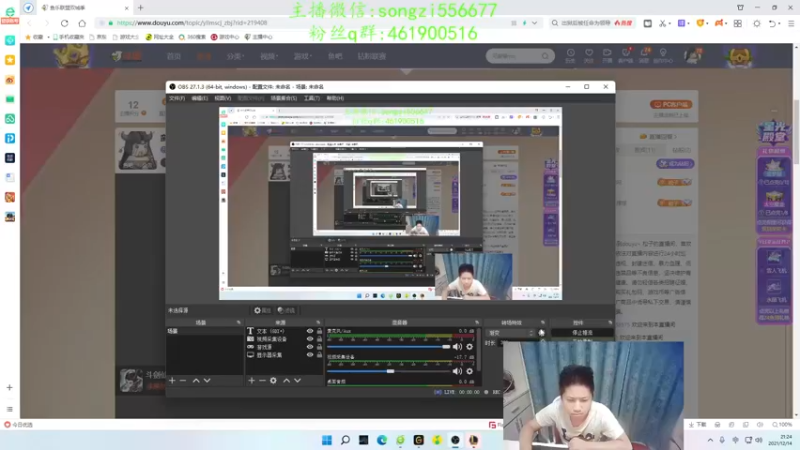Go to browser home page

coord(82,23)
